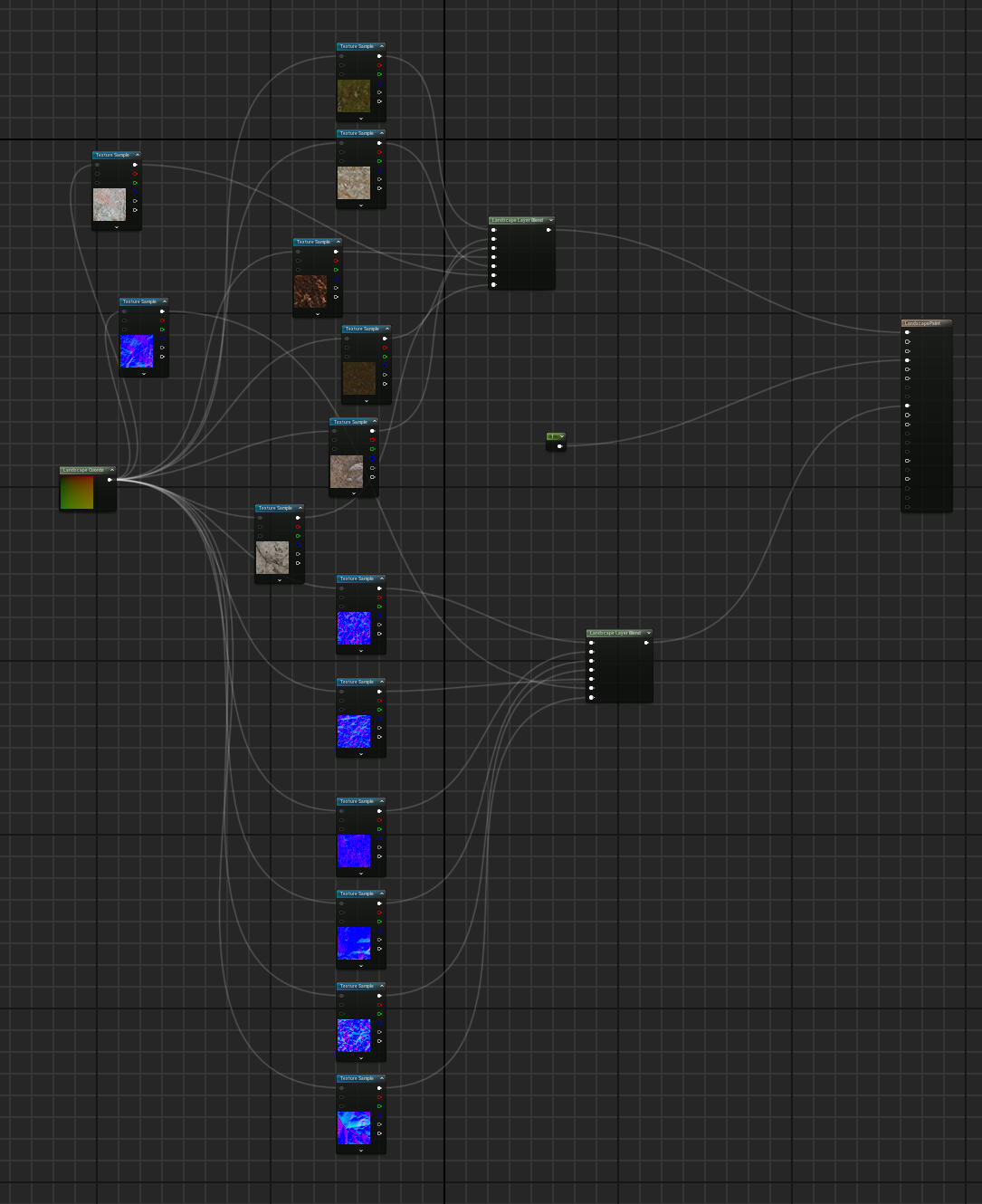Screen dimensions: 982x1204
Task: Click the small green constant node's output pin
Action: (559, 445)
